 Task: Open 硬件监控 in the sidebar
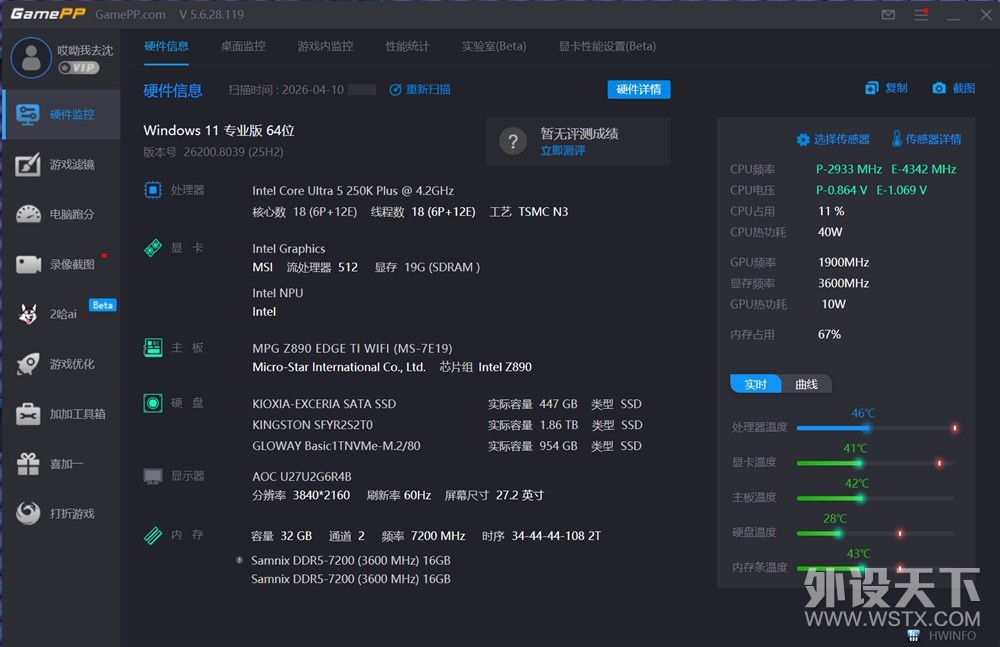click(x=61, y=114)
